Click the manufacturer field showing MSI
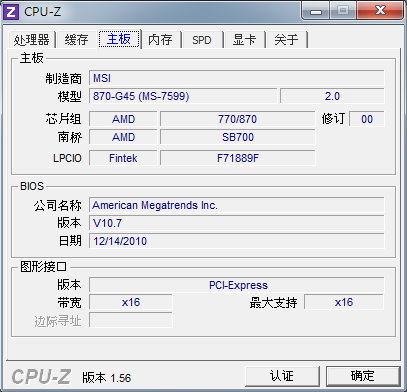 point(237,78)
